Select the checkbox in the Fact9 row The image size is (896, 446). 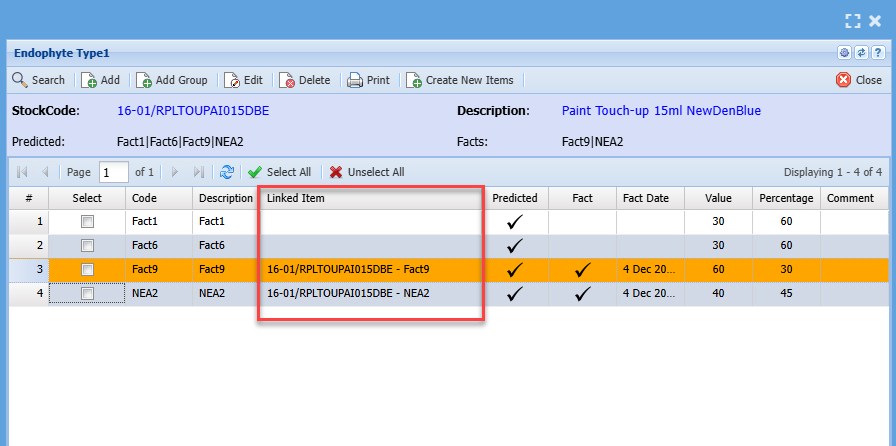pyautogui.click(x=87, y=270)
